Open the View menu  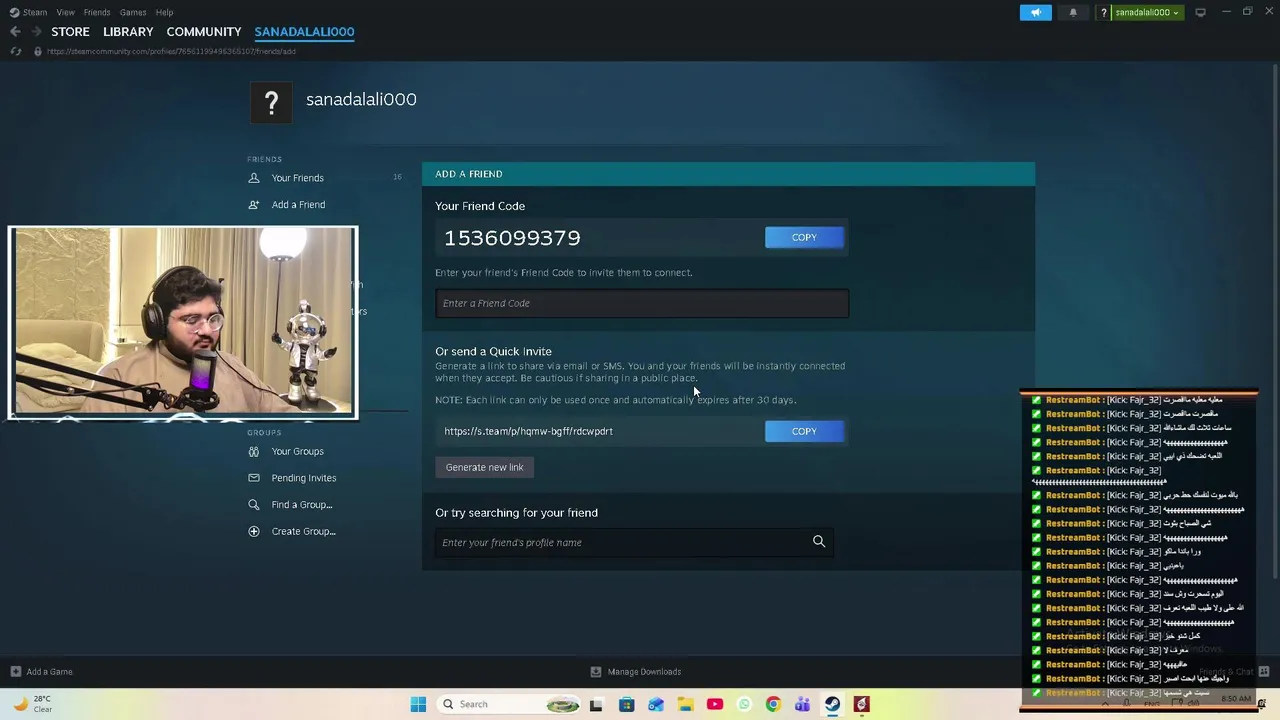[x=65, y=12]
